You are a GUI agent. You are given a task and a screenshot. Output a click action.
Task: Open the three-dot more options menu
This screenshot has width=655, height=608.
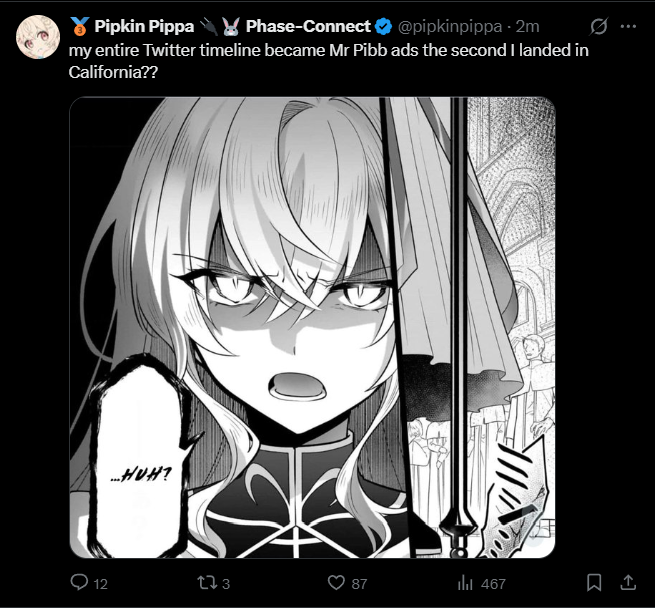point(630,26)
